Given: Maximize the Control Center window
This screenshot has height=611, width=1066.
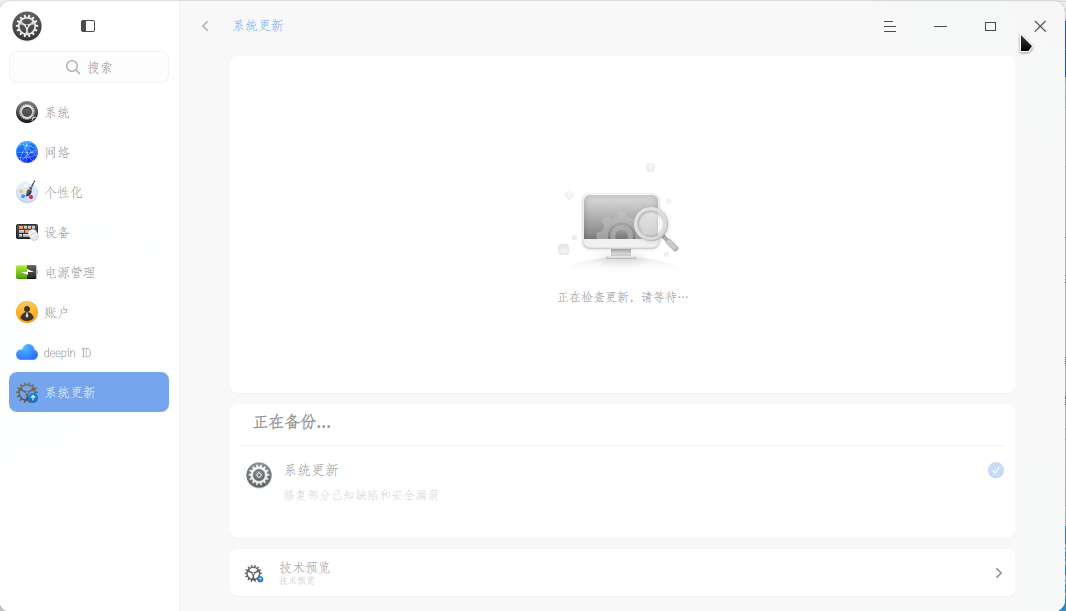Looking at the screenshot, I should (991, 27).
